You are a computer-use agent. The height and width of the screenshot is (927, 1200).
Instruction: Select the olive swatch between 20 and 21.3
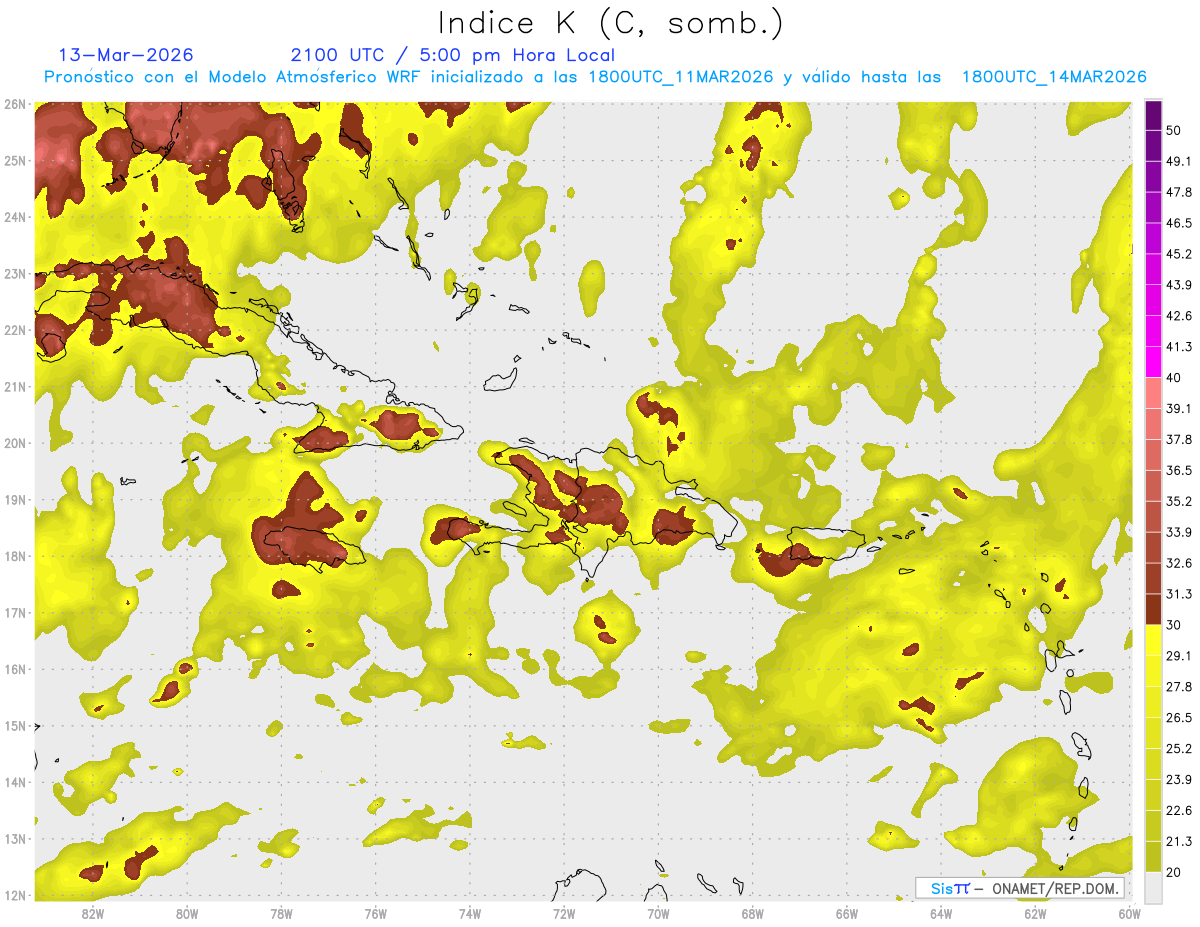pos(1153,857)
